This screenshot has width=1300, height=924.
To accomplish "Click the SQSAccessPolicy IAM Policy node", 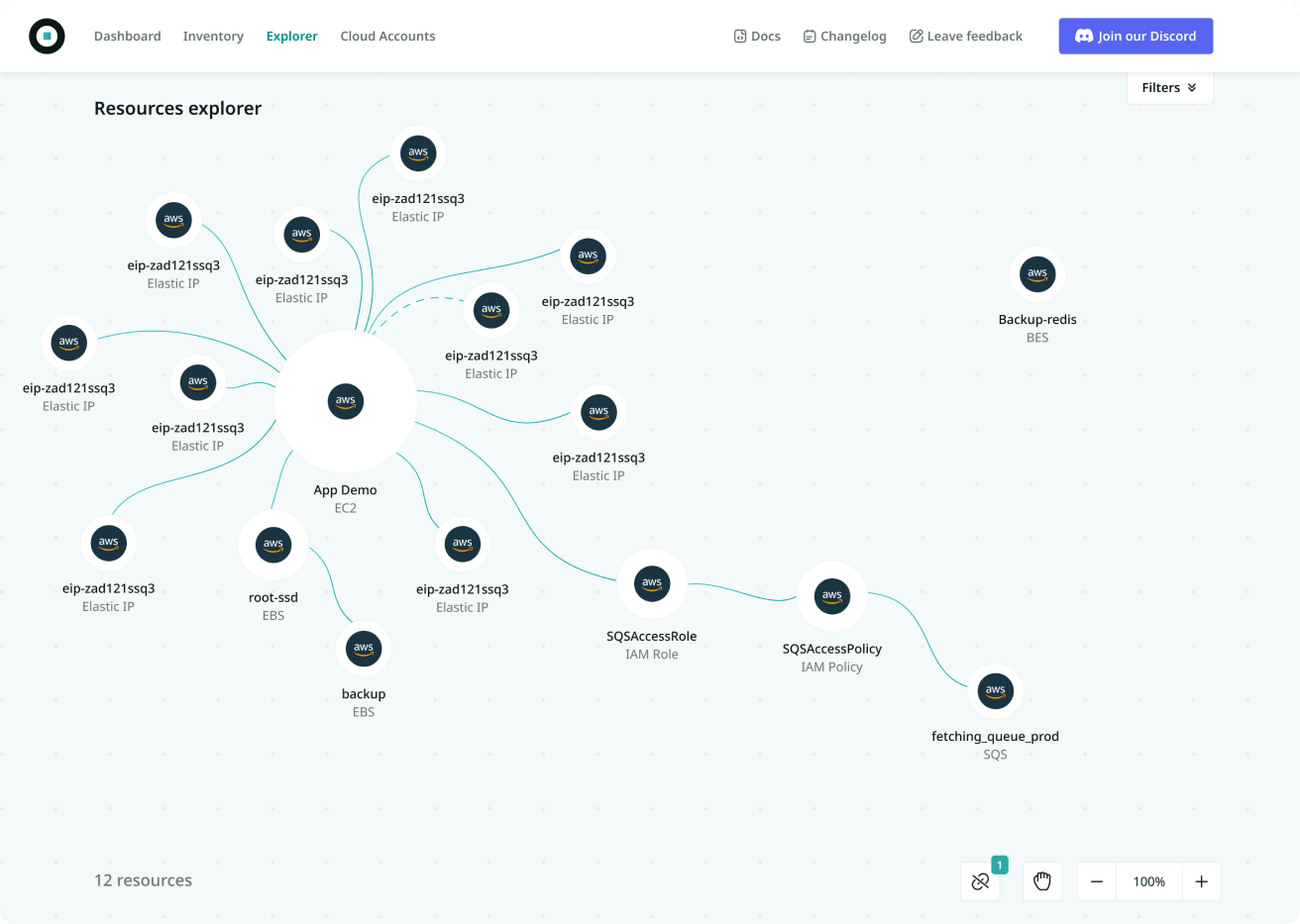I will (x=832, y=596).
